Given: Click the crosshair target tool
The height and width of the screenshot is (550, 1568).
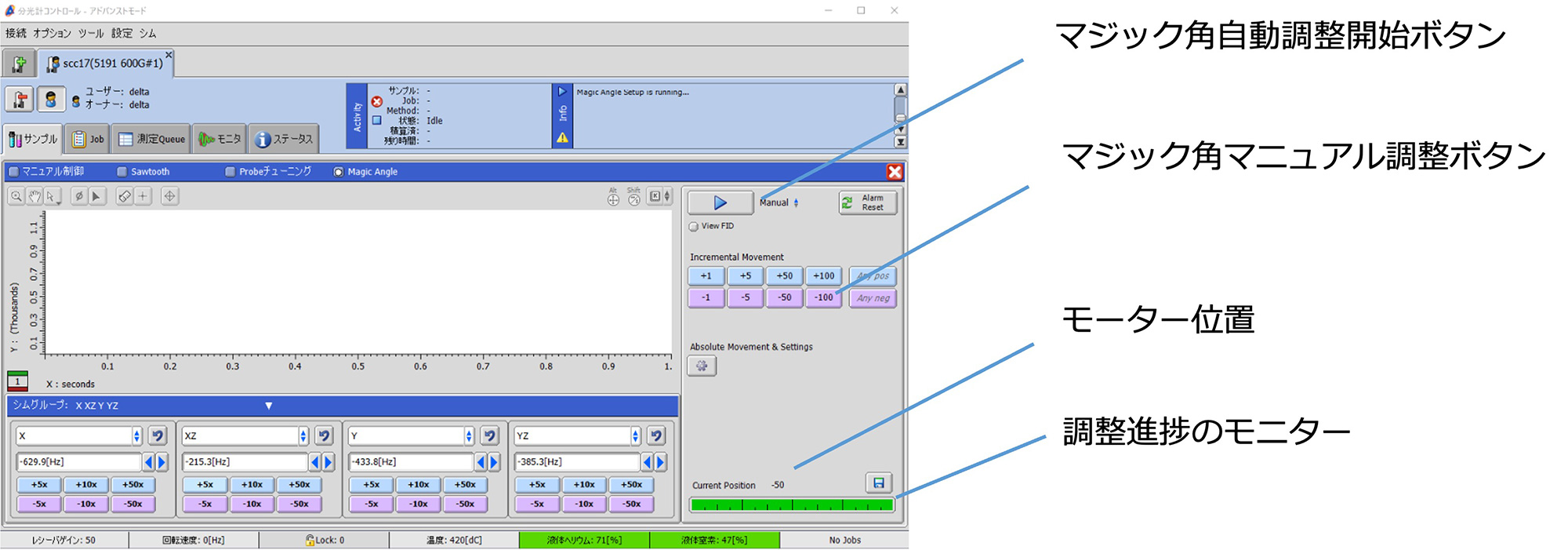Looking at the screenshot, I should 169,196.
